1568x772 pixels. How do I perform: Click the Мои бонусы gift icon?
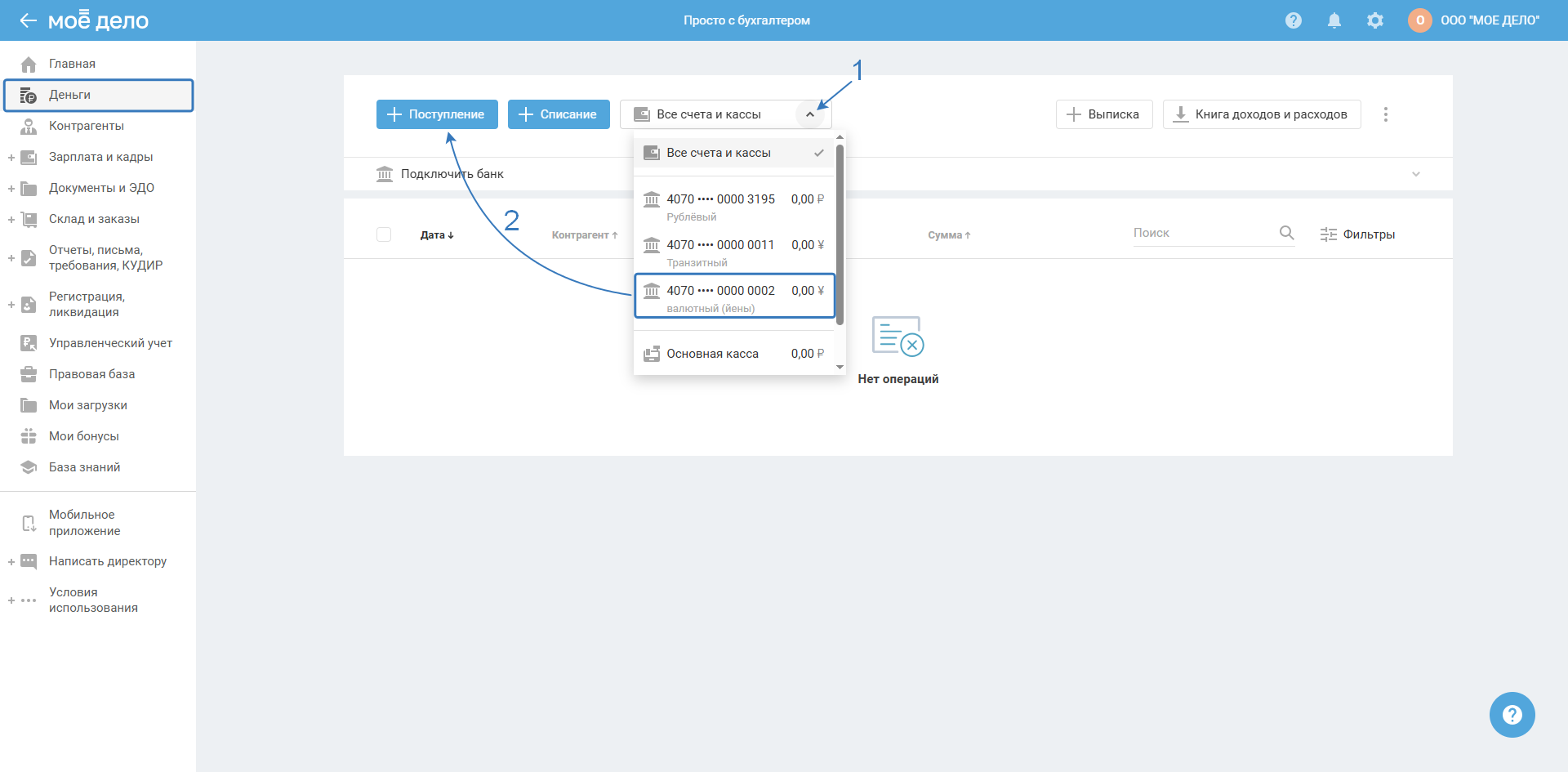point(29,436)
